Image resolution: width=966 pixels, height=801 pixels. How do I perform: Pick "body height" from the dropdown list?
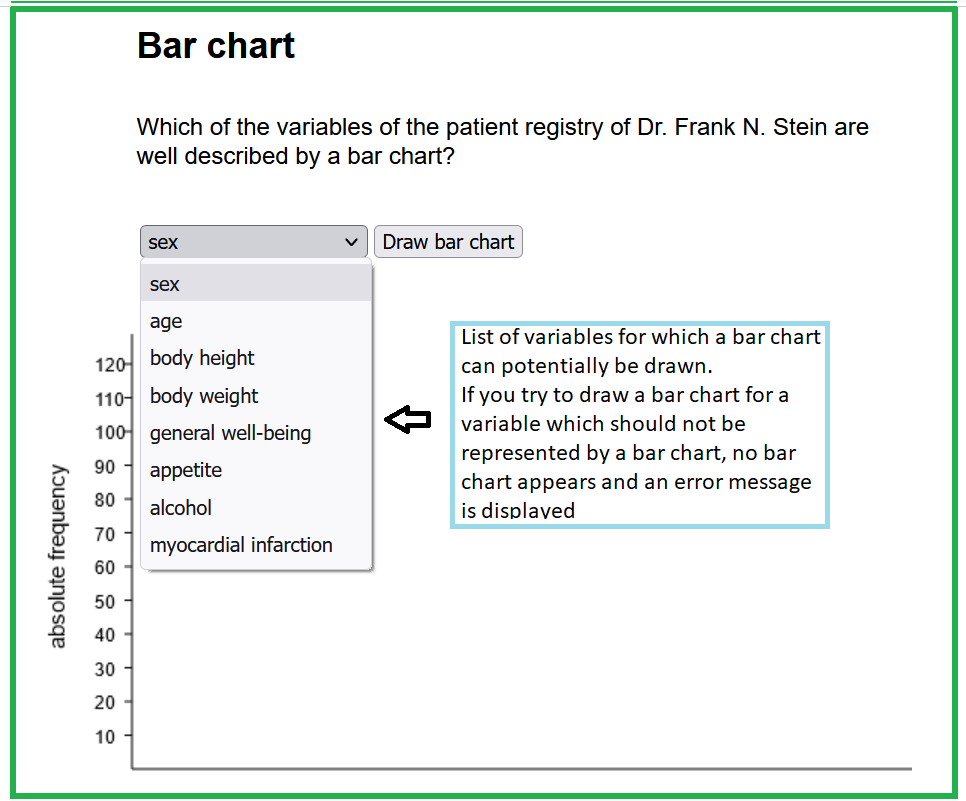pos(202,358)
